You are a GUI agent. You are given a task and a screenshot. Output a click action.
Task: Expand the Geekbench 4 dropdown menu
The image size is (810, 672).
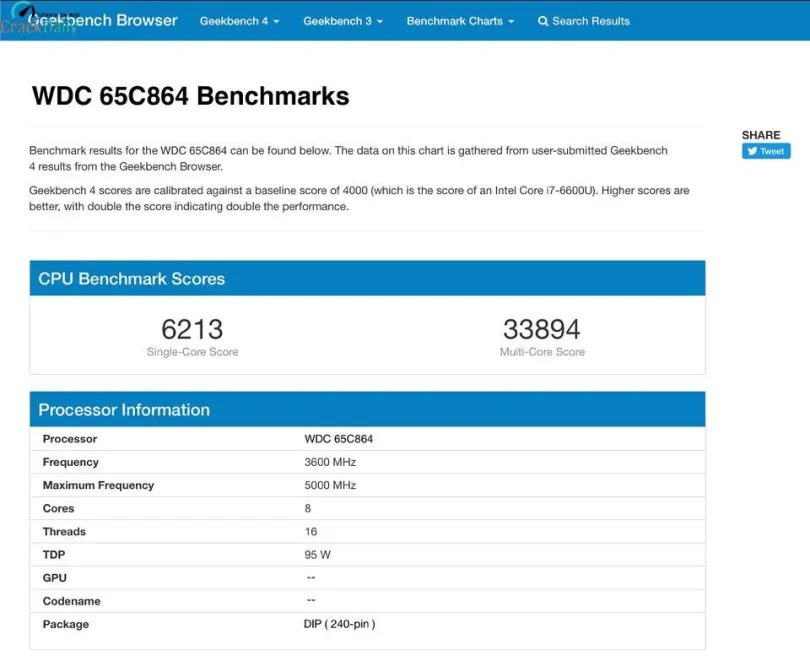click(240, 21)
